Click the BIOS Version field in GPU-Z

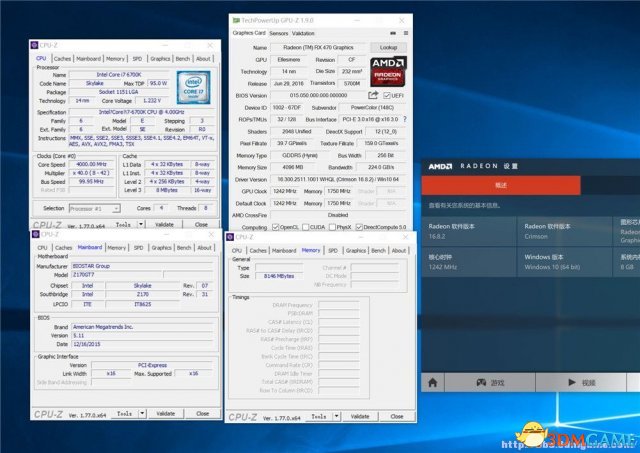click(318, 95)
